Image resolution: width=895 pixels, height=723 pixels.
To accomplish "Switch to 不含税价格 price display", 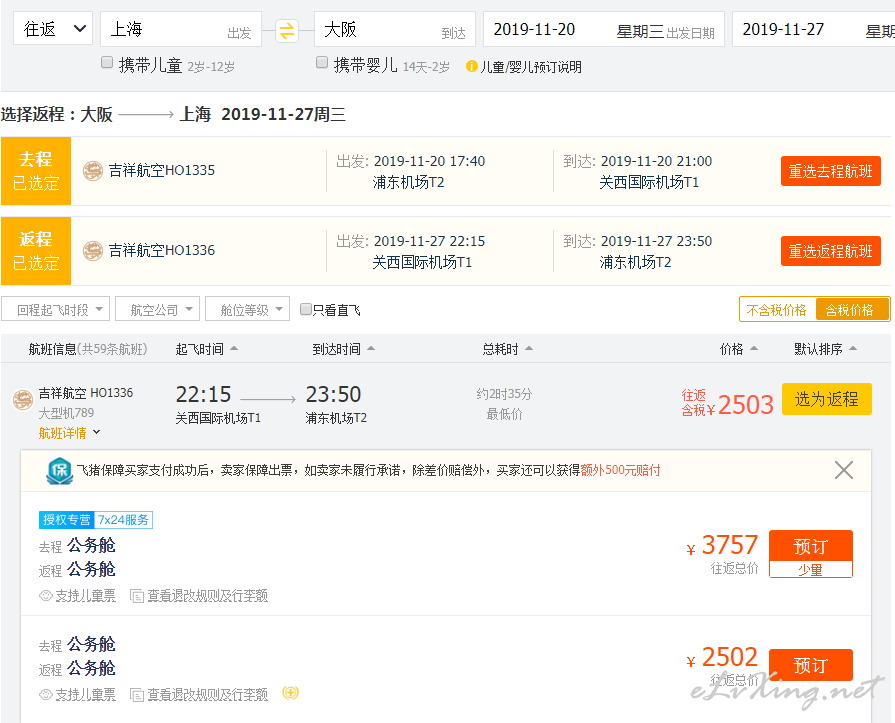I will (777, 310).
